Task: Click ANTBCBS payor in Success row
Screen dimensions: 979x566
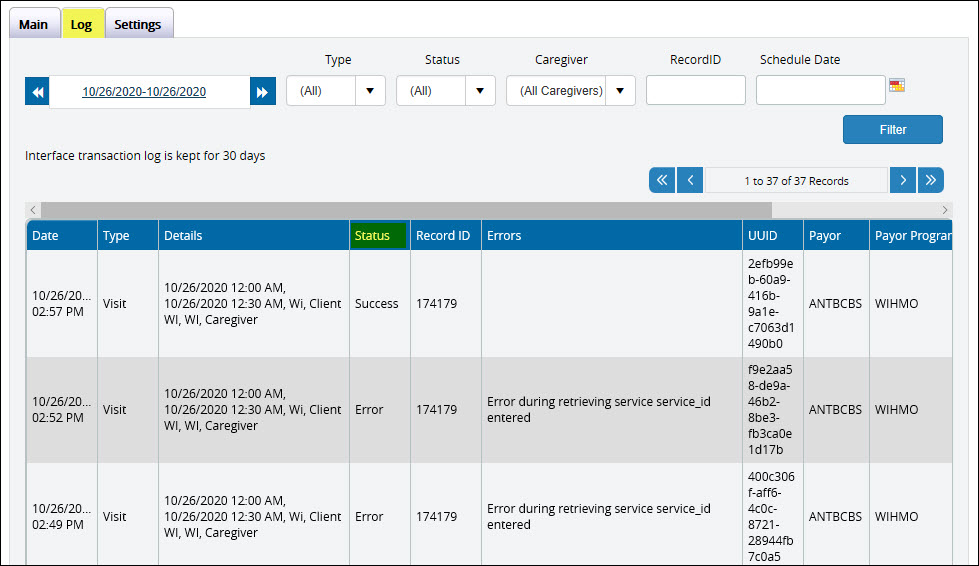Action: 835,303
